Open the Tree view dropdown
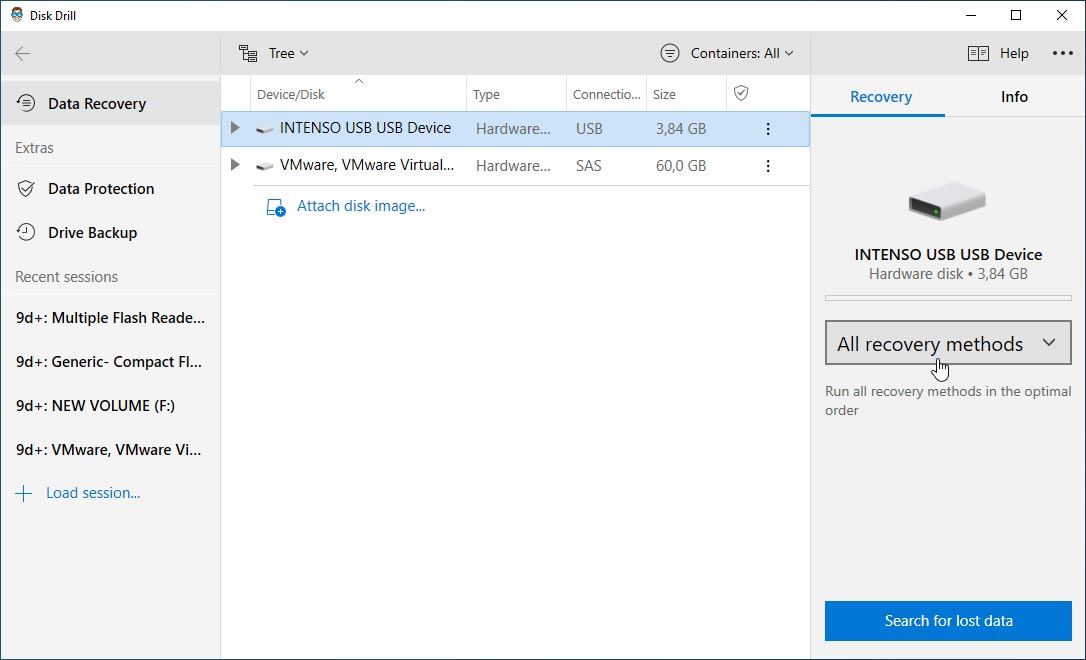The image size is (1086, 660). [288, 53]
